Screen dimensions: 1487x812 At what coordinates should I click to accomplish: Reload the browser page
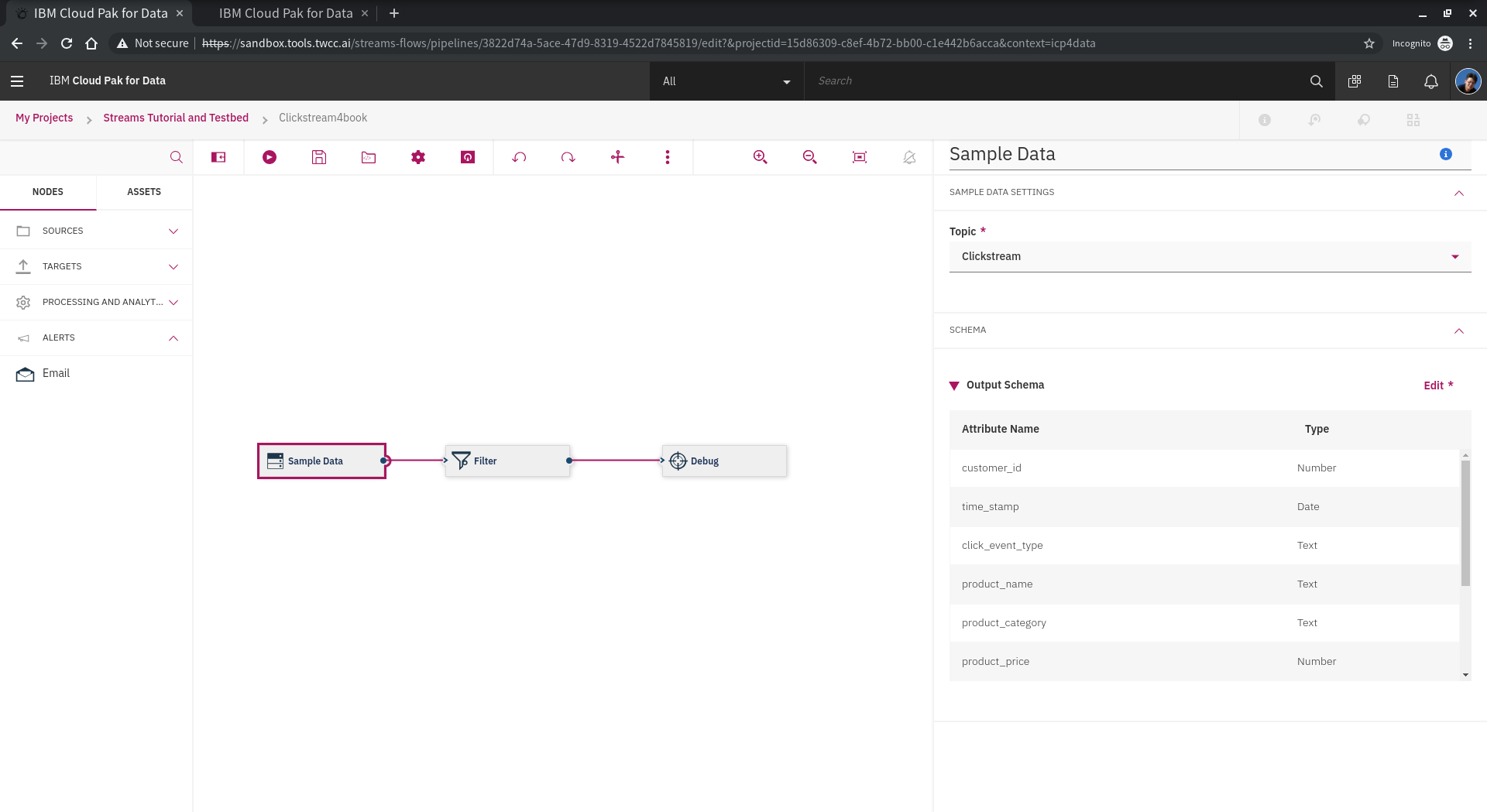[x=67, y=43]
